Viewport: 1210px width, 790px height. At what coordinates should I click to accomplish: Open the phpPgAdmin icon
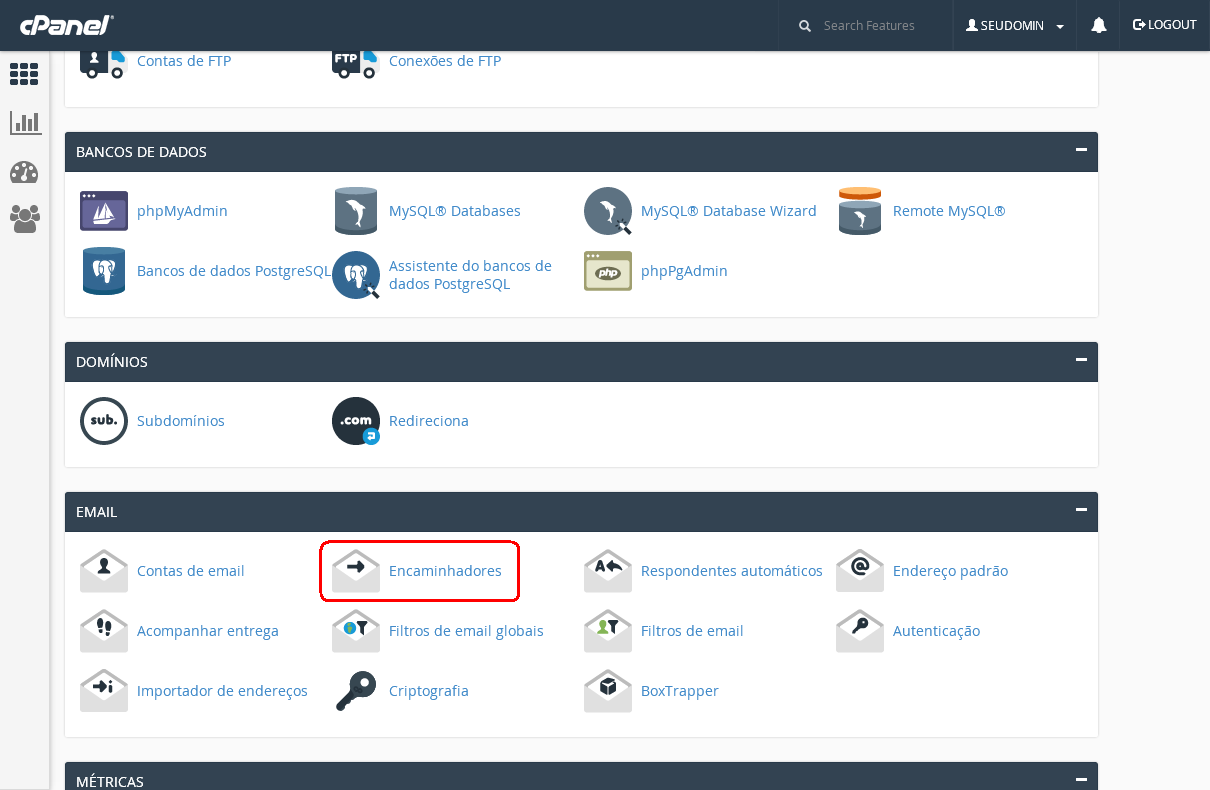click(x=608, y=271)
